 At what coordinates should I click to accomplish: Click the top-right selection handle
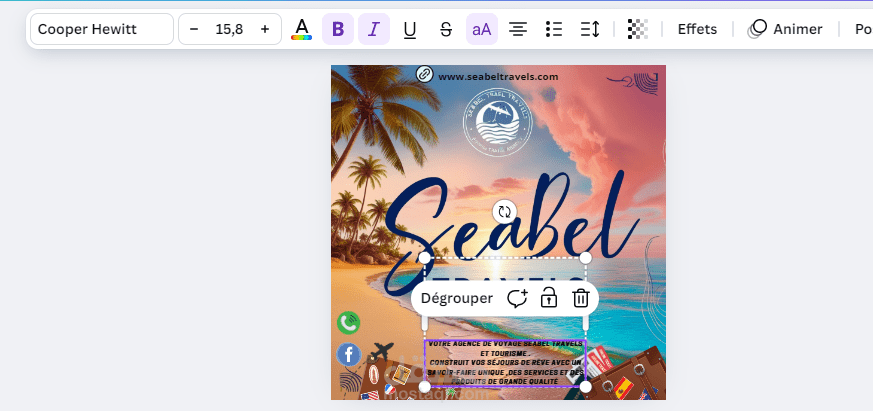coord(585,258)
